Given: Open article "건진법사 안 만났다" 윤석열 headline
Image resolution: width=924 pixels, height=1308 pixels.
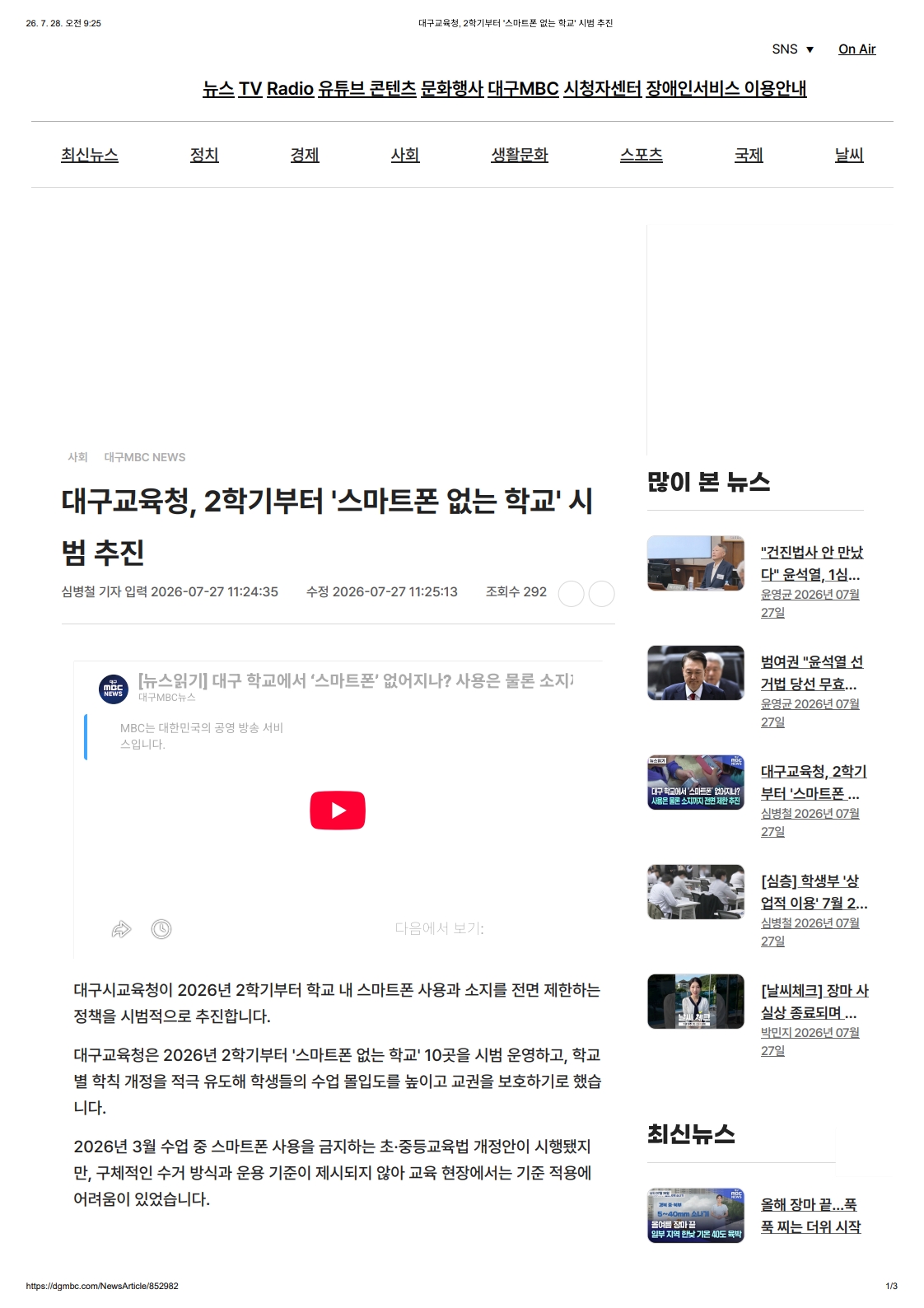Looking at the screenshot, I should 812,563.
